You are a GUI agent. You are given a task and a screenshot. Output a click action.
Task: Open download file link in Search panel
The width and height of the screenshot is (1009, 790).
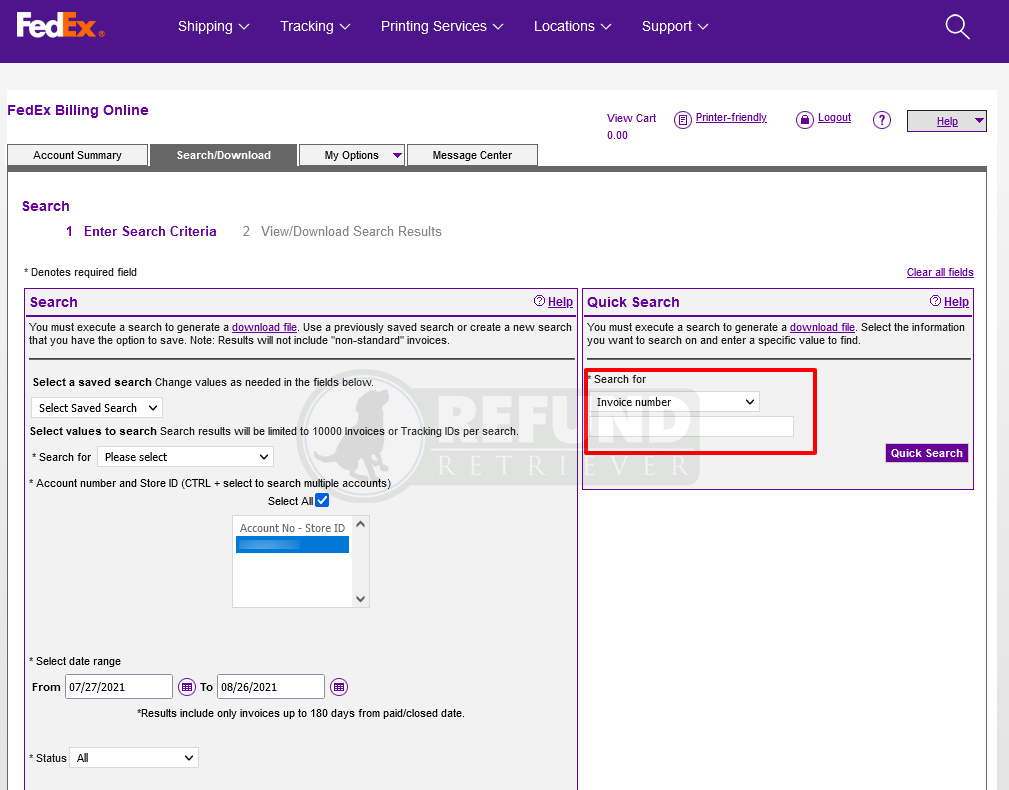pos(264,327)
